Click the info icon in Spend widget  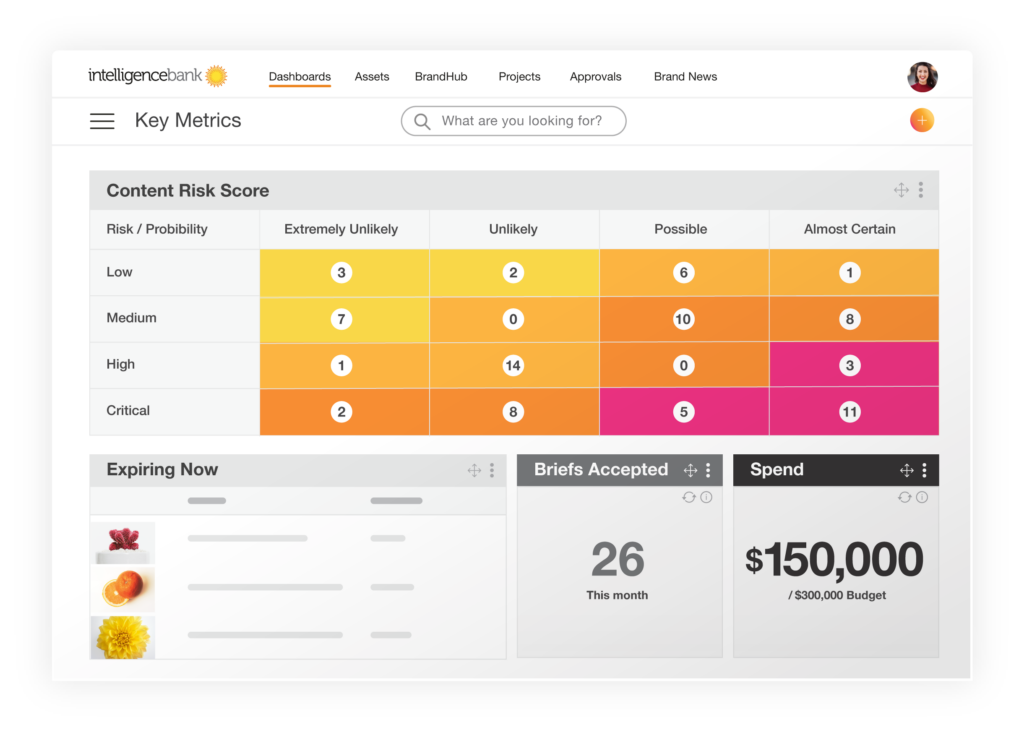(x=922, y=497)
